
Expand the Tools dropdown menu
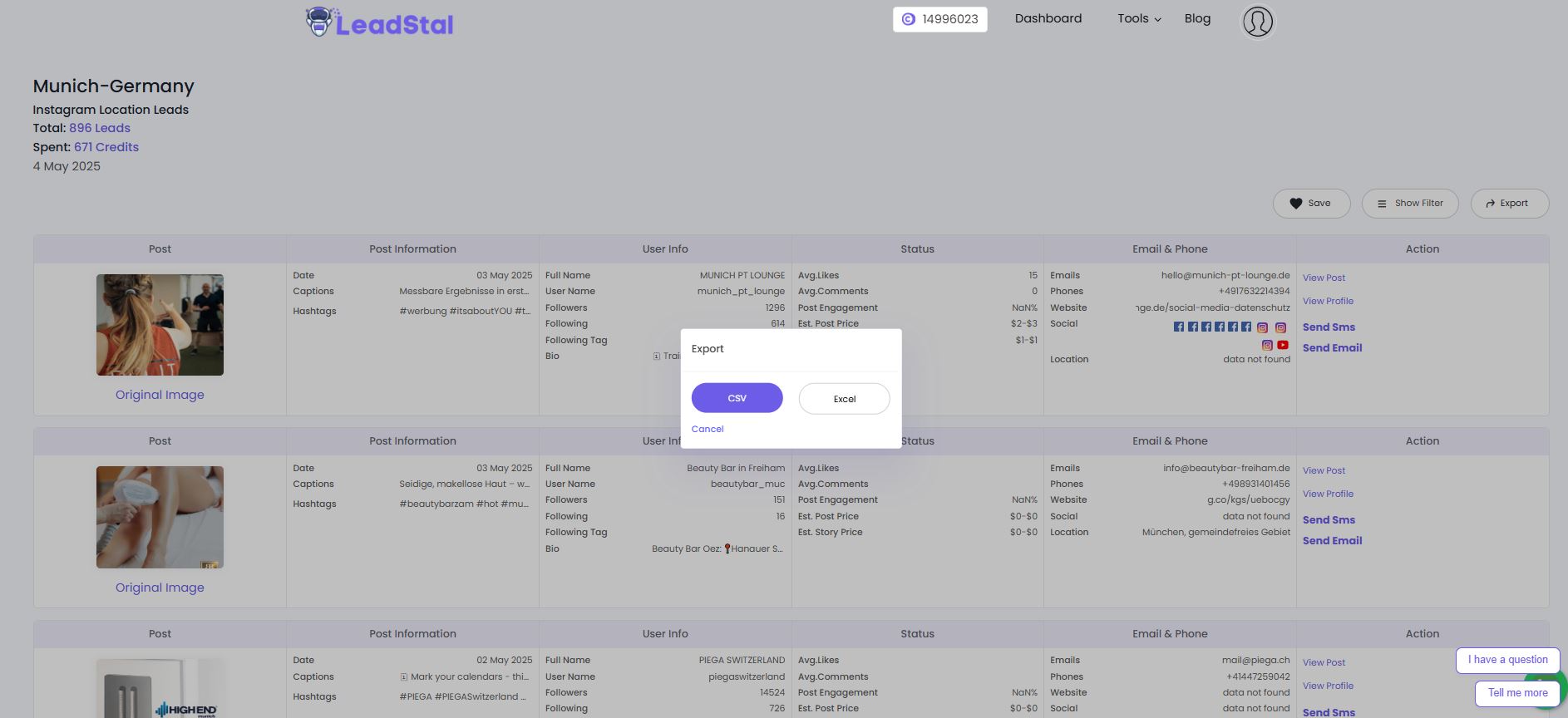click(x=1138, y=19)
